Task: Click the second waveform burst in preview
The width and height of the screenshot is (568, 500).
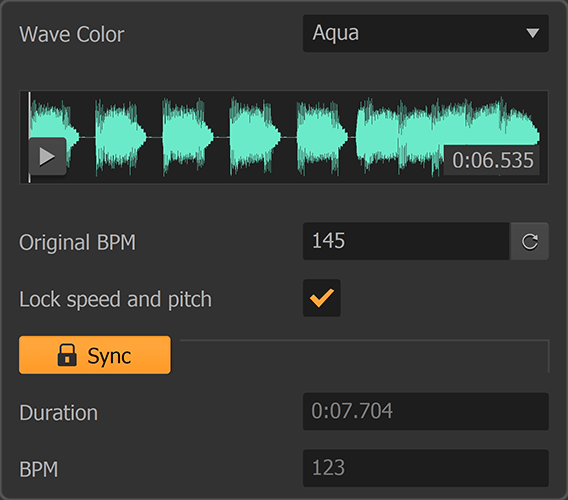Action: [121, 137]
